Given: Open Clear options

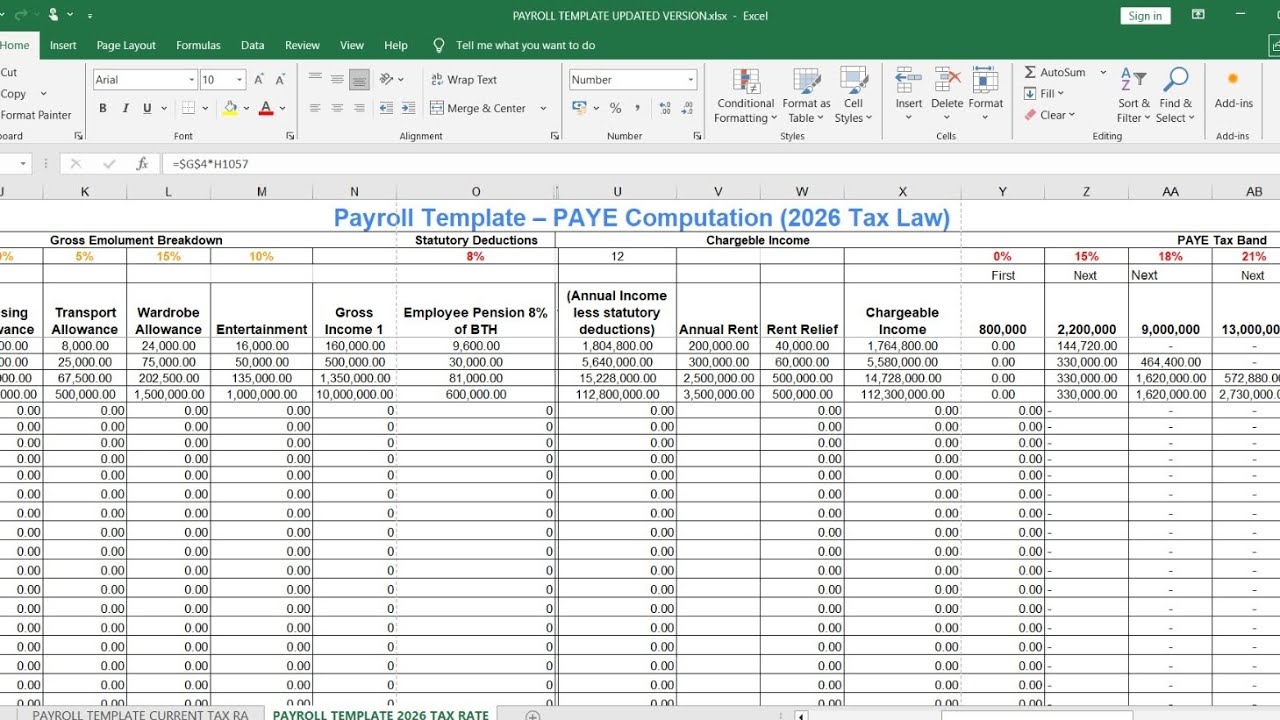Looking at the screenshot, I should pyautogui.click(x=1049, y=115).
